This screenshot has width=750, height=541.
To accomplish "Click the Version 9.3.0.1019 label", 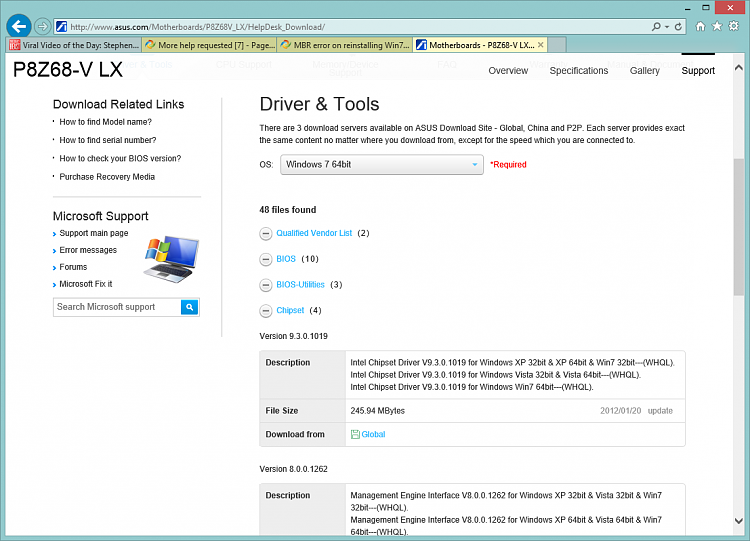I will 293,336.
